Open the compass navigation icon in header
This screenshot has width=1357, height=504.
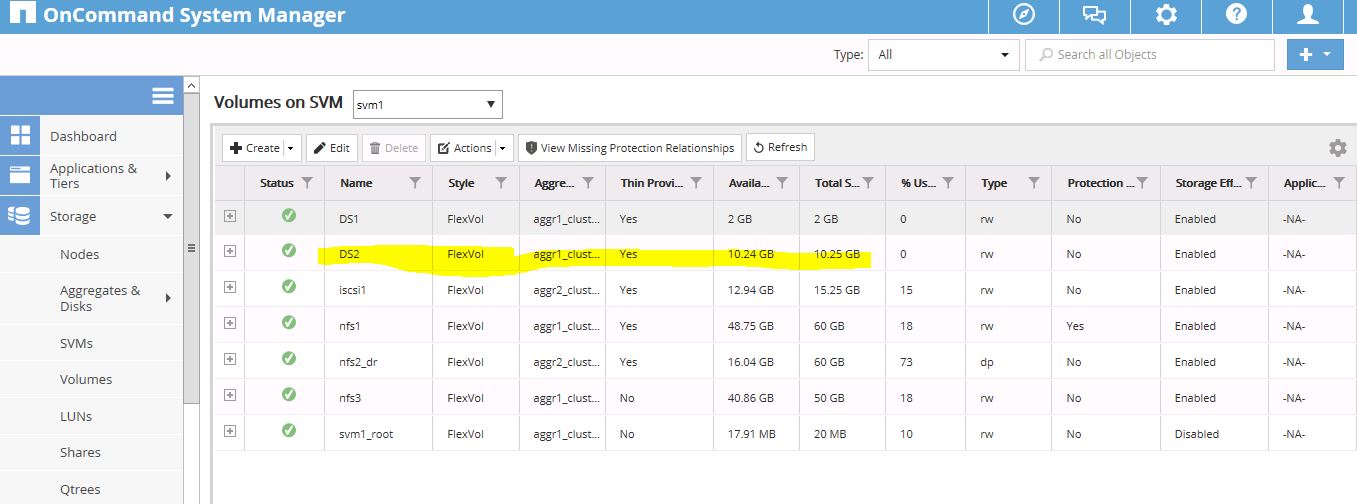(1023, 16)
